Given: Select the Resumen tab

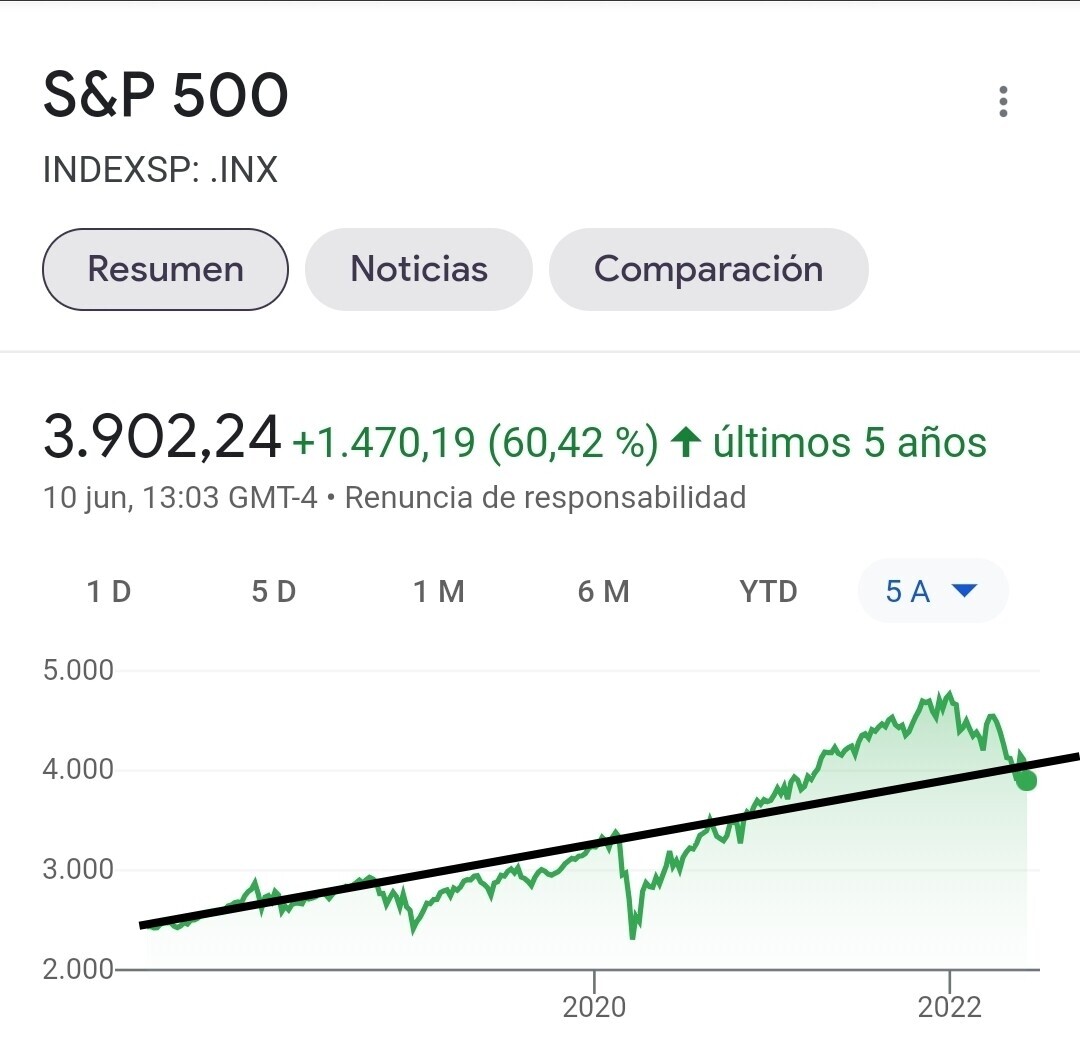Looking at the screenshot, I should (165, 269).
